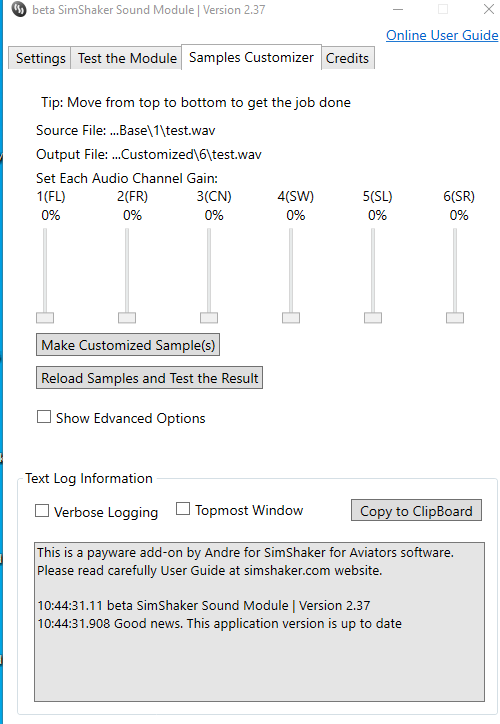500x724 pixels.
Task: Enable the Topmost Window checkbox
Action: point(183,509)
